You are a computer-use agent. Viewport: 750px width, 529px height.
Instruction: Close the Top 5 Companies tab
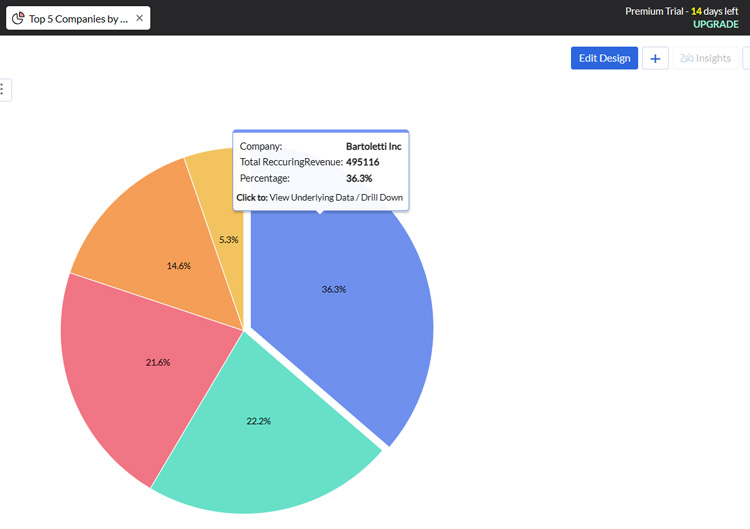[x=140, y=18]
